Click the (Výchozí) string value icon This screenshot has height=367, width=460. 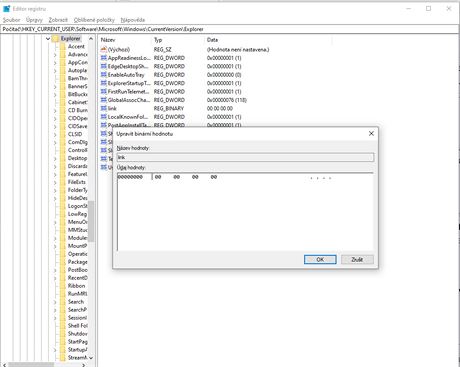pyautogui.click(x=104, y=50)
